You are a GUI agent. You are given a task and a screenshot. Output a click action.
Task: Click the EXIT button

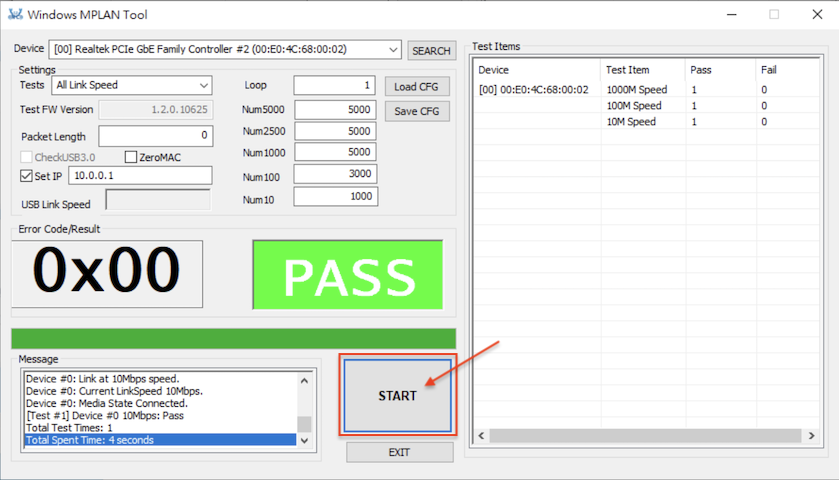(399, 453)
